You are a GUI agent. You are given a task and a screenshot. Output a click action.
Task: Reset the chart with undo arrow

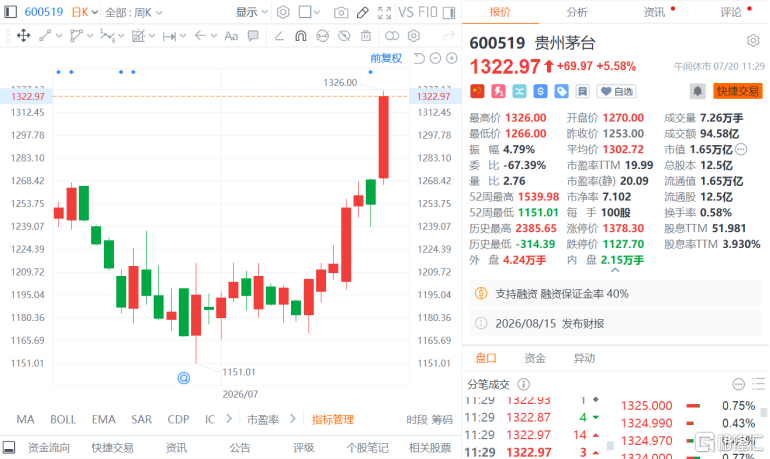point(419,58)
